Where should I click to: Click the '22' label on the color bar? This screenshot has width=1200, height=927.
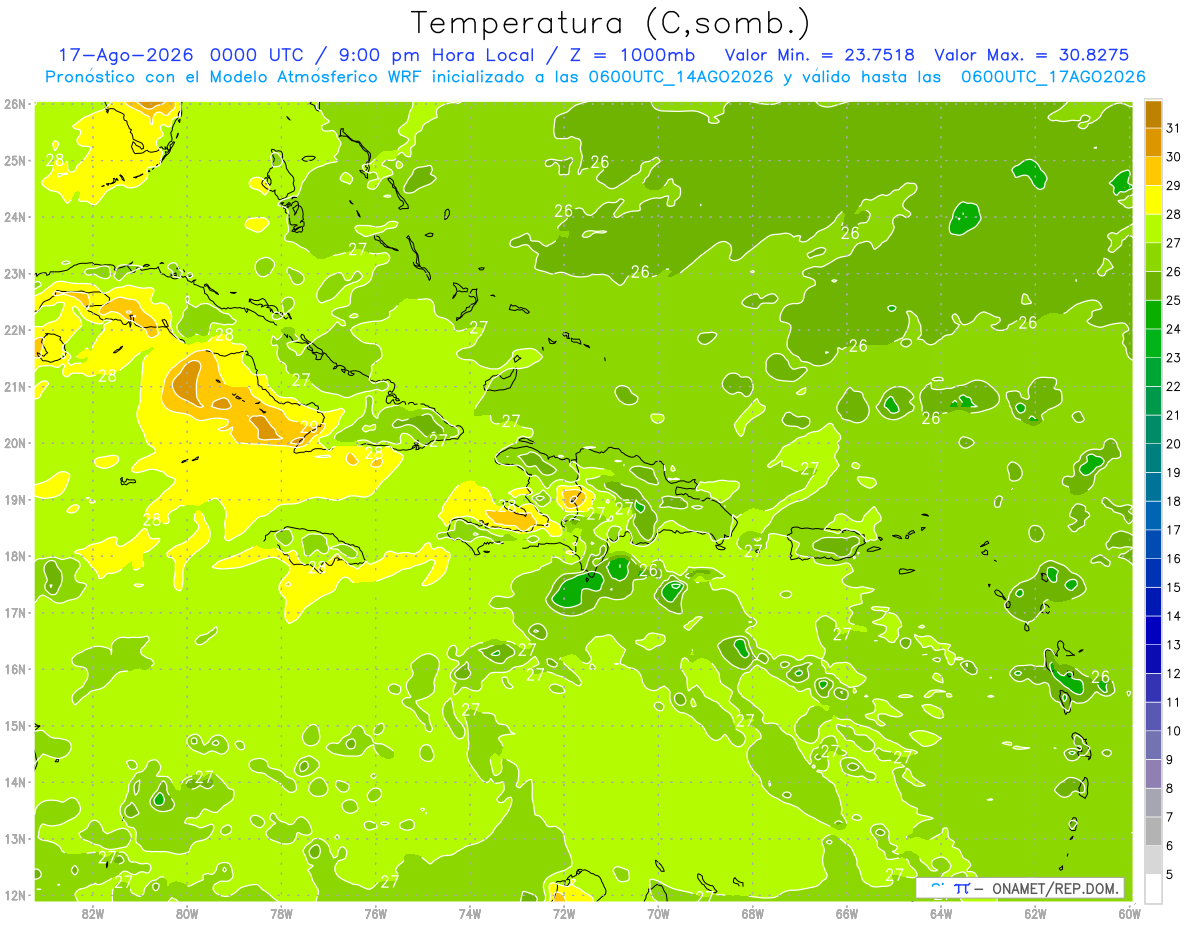pos(1174,386)
